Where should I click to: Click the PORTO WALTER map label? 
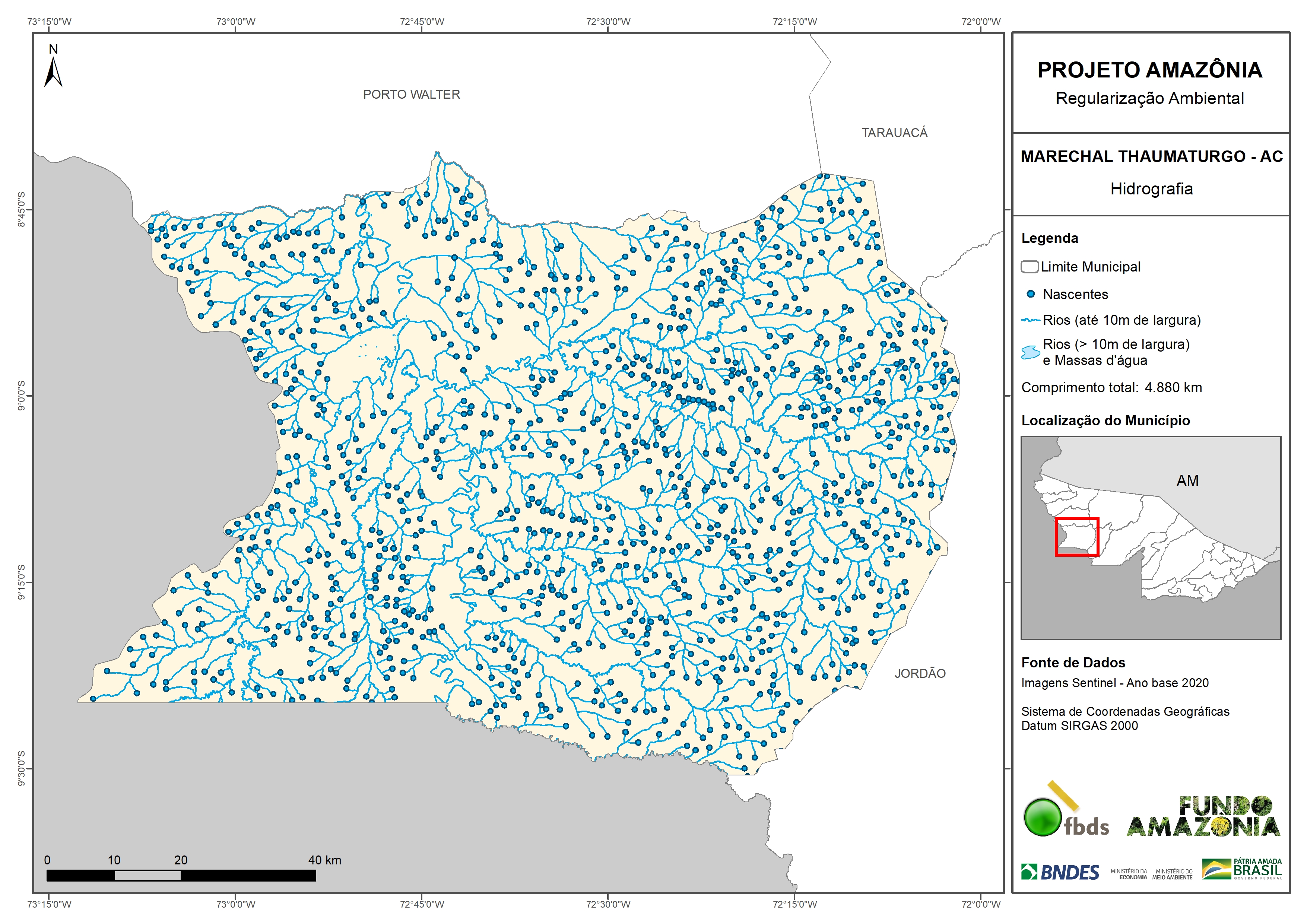(x=412, y=95)
